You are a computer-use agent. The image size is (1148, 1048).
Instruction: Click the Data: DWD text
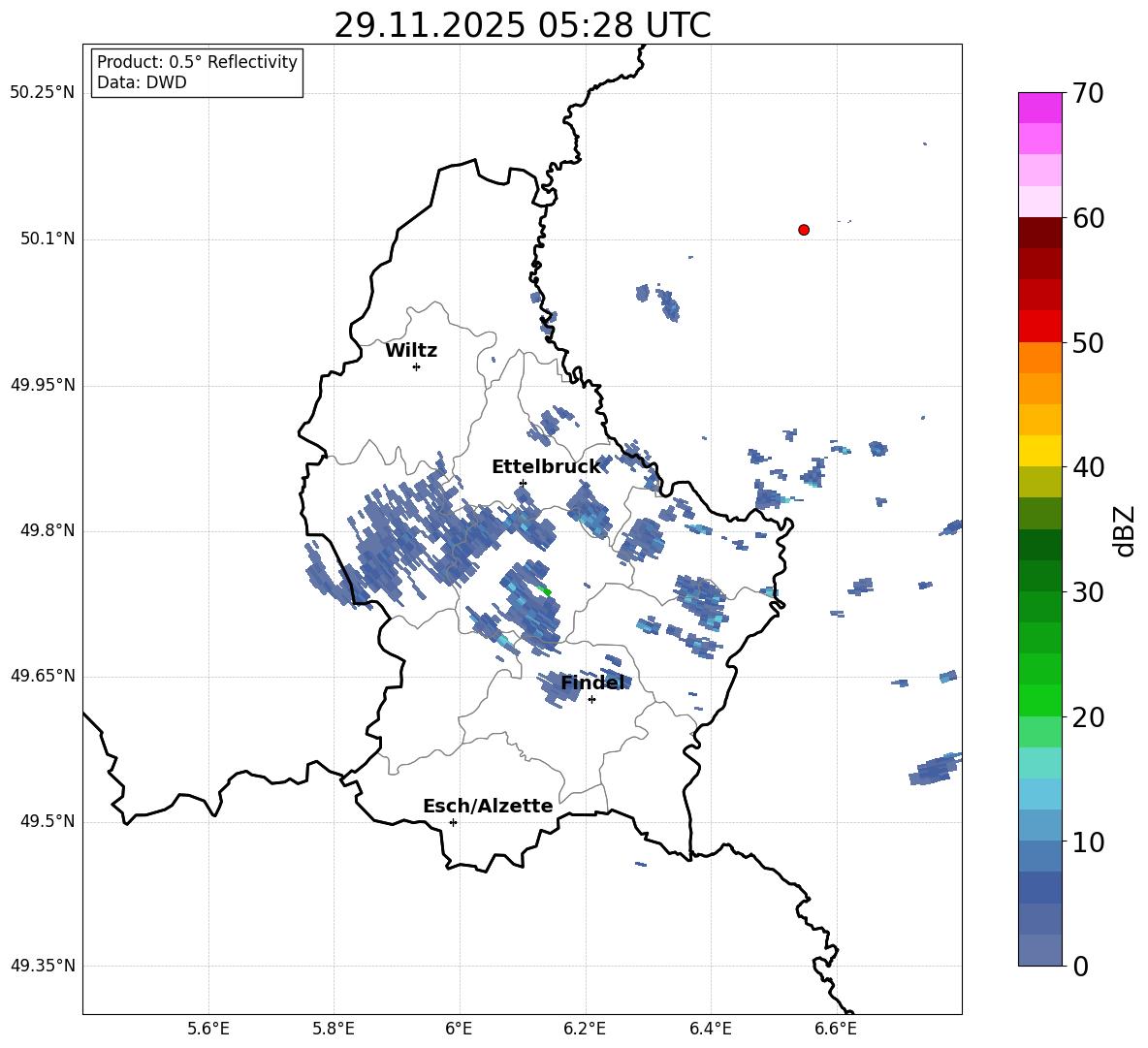point(142,82)
